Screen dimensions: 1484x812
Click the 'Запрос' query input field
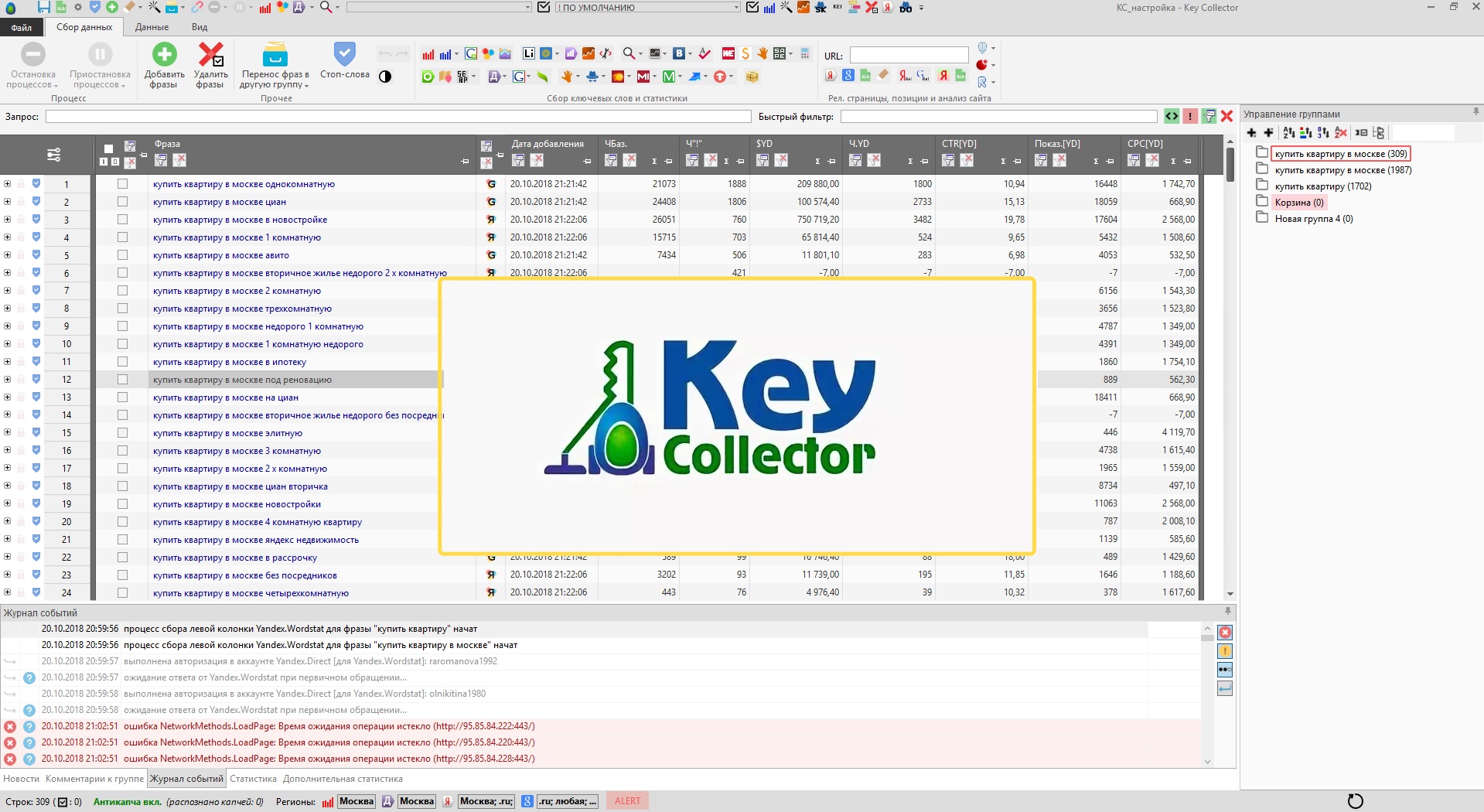click(398, 116)
